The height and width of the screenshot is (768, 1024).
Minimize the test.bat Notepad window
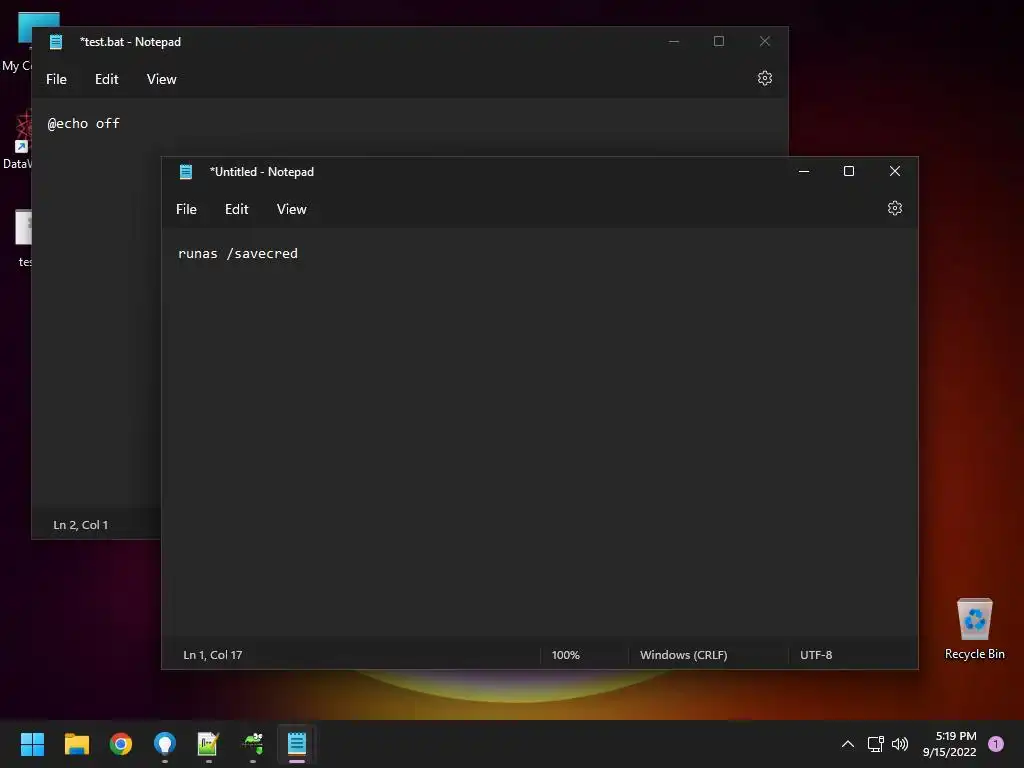pos(674,41)
